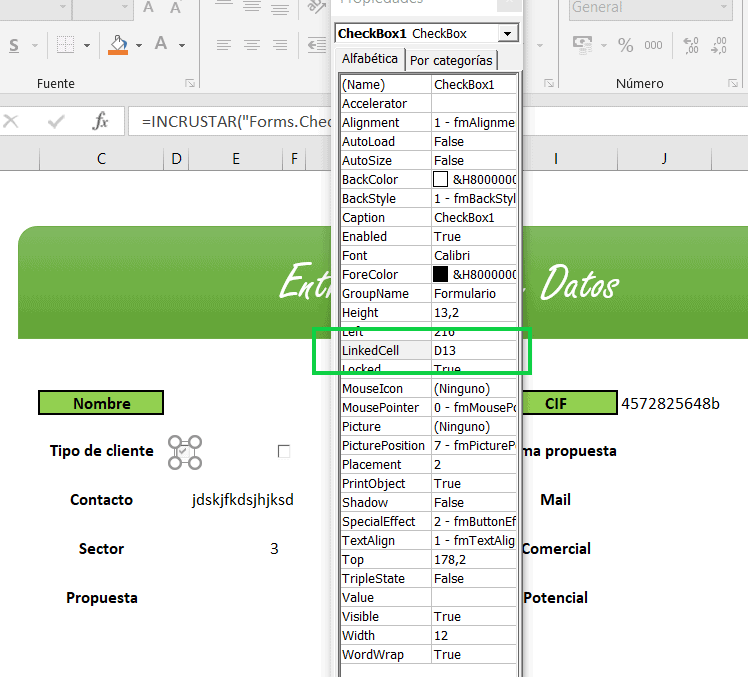Click the cell borders icon
Viewport: 748px width, 677px height.
[x=65, y=45]
